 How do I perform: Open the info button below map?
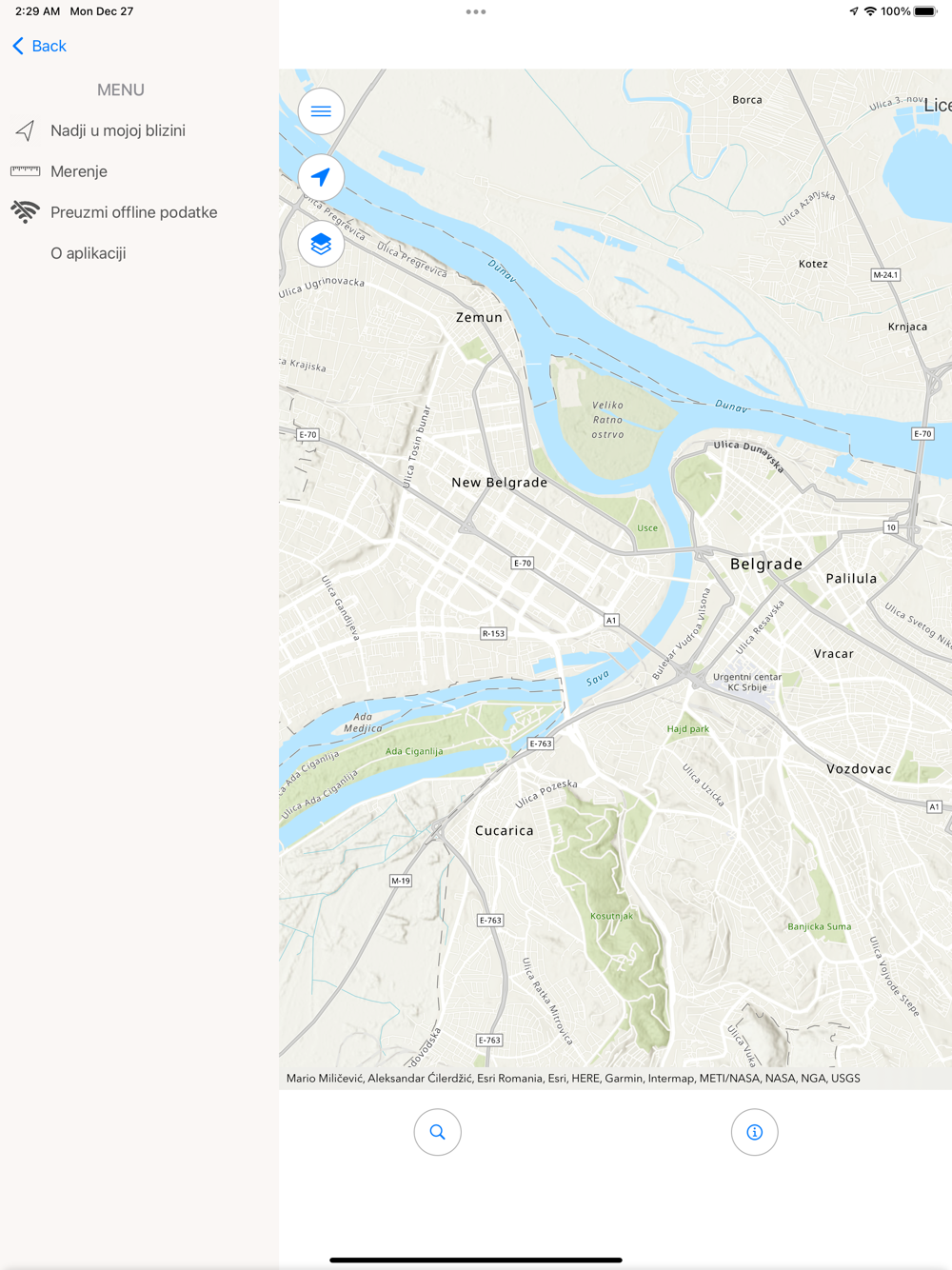coord(755,1132)
